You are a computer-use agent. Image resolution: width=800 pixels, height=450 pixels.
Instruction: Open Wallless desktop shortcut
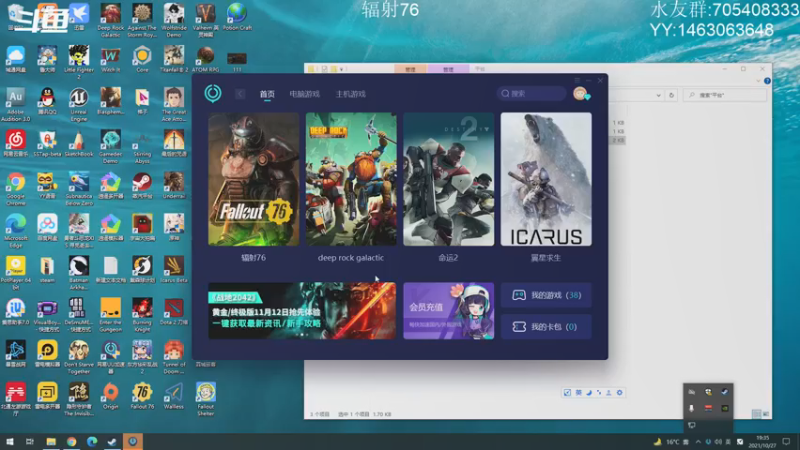click(x=174, y=396)
